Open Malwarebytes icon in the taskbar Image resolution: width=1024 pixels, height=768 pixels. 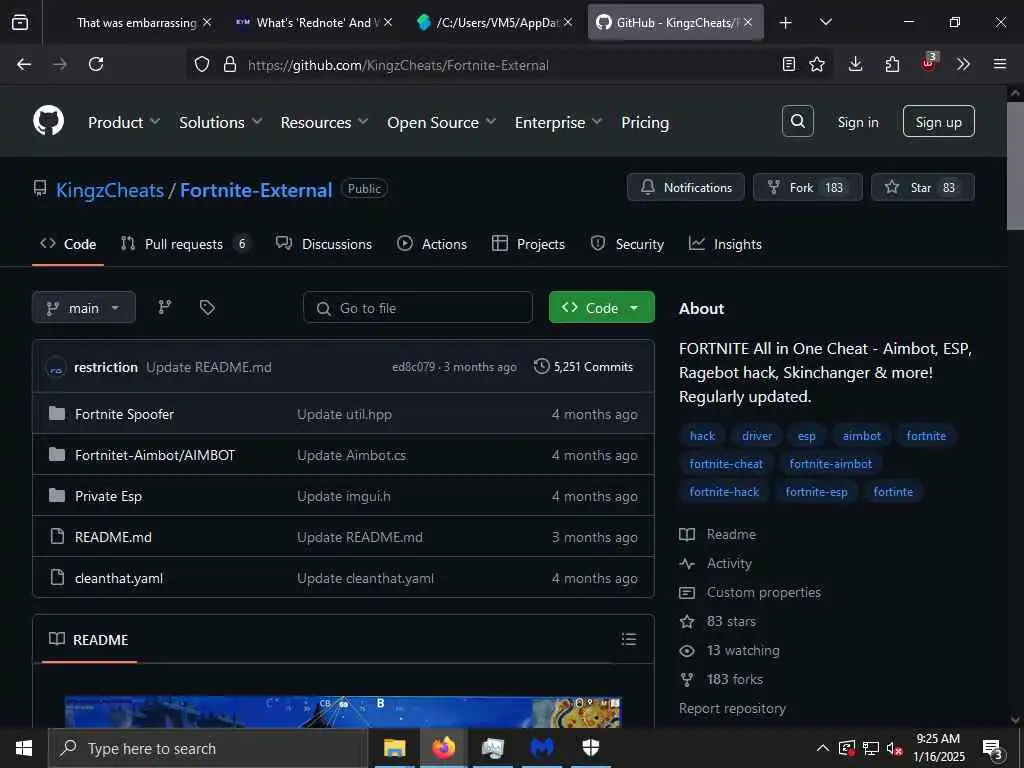tap(541, 748)
